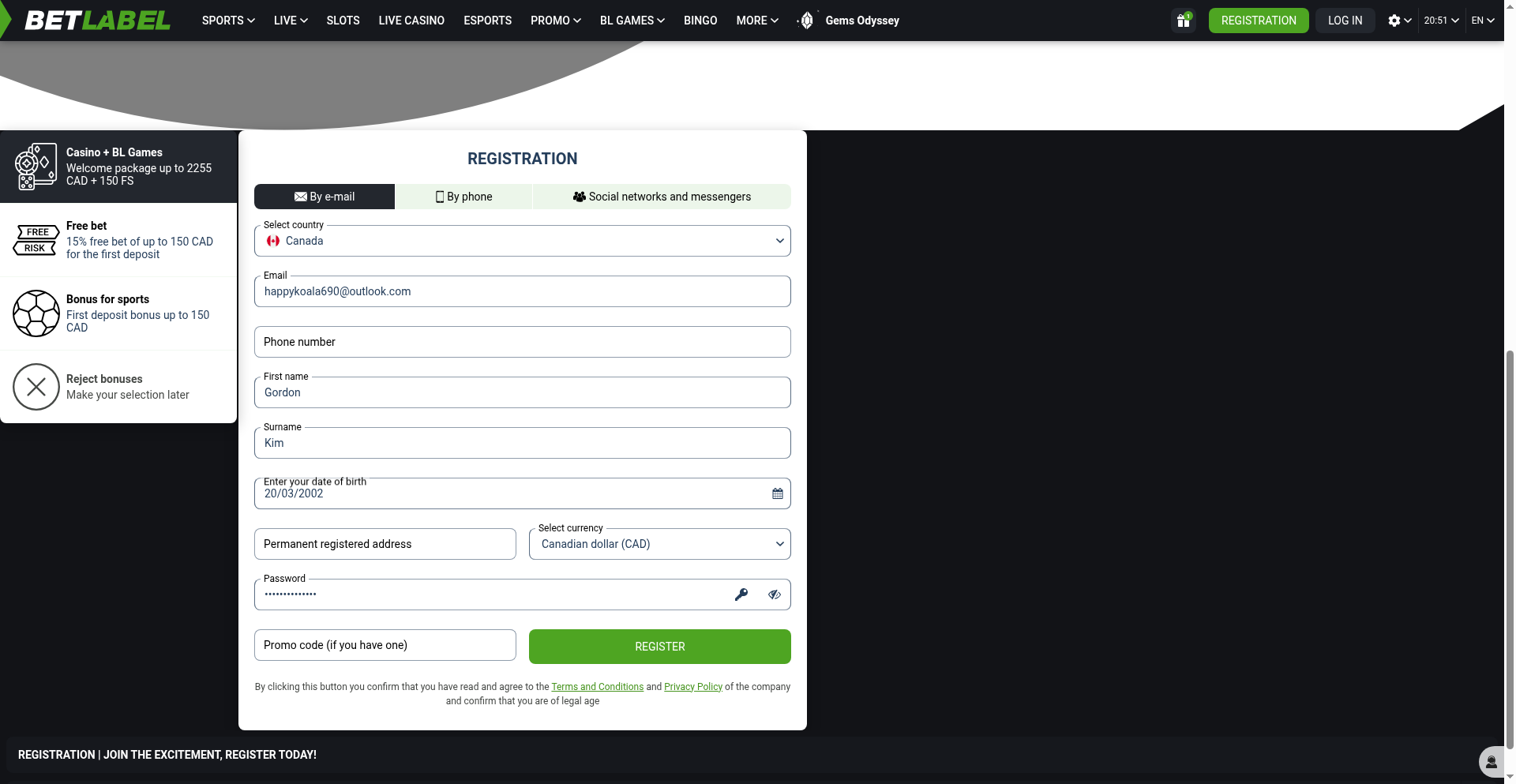
Task: Click the support chat agent icon
Action: point(1491,762)
